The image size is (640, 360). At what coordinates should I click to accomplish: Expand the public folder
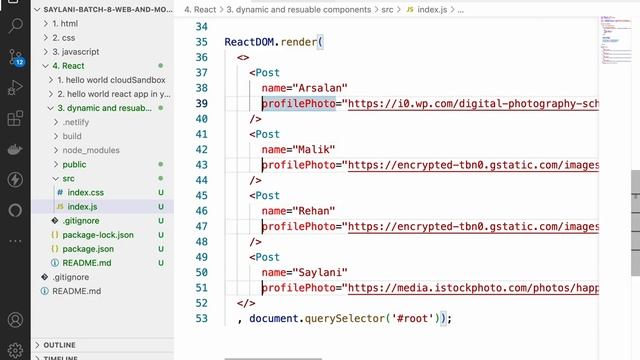102,164
